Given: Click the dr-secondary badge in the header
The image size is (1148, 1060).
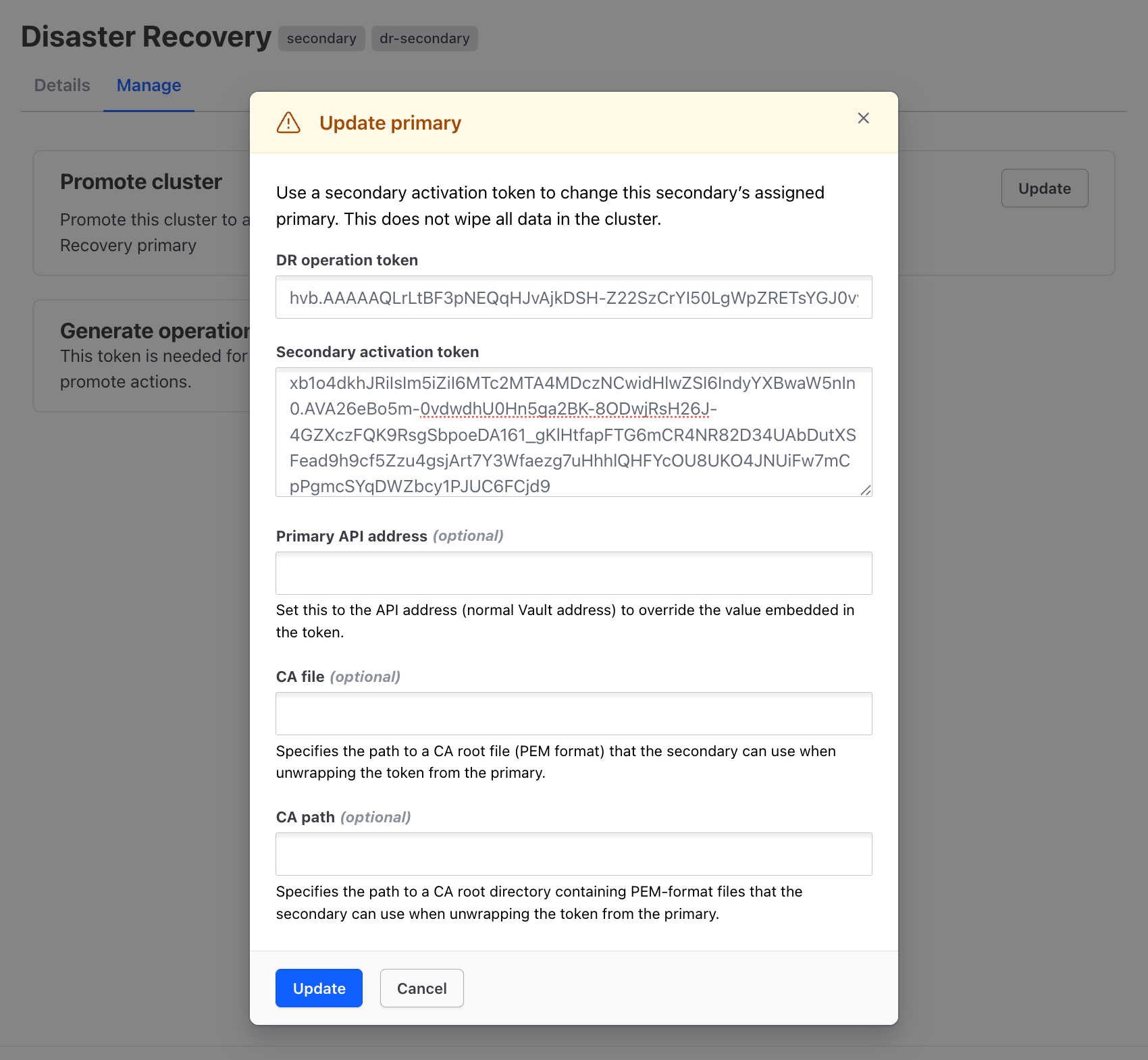Looking at the screenshot, I should 424,38.
